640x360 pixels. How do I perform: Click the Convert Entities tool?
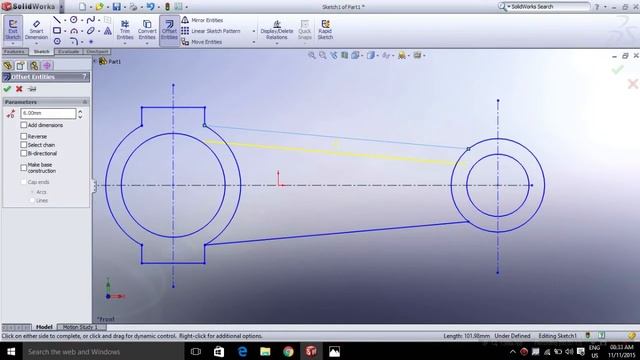coord(147,29)
